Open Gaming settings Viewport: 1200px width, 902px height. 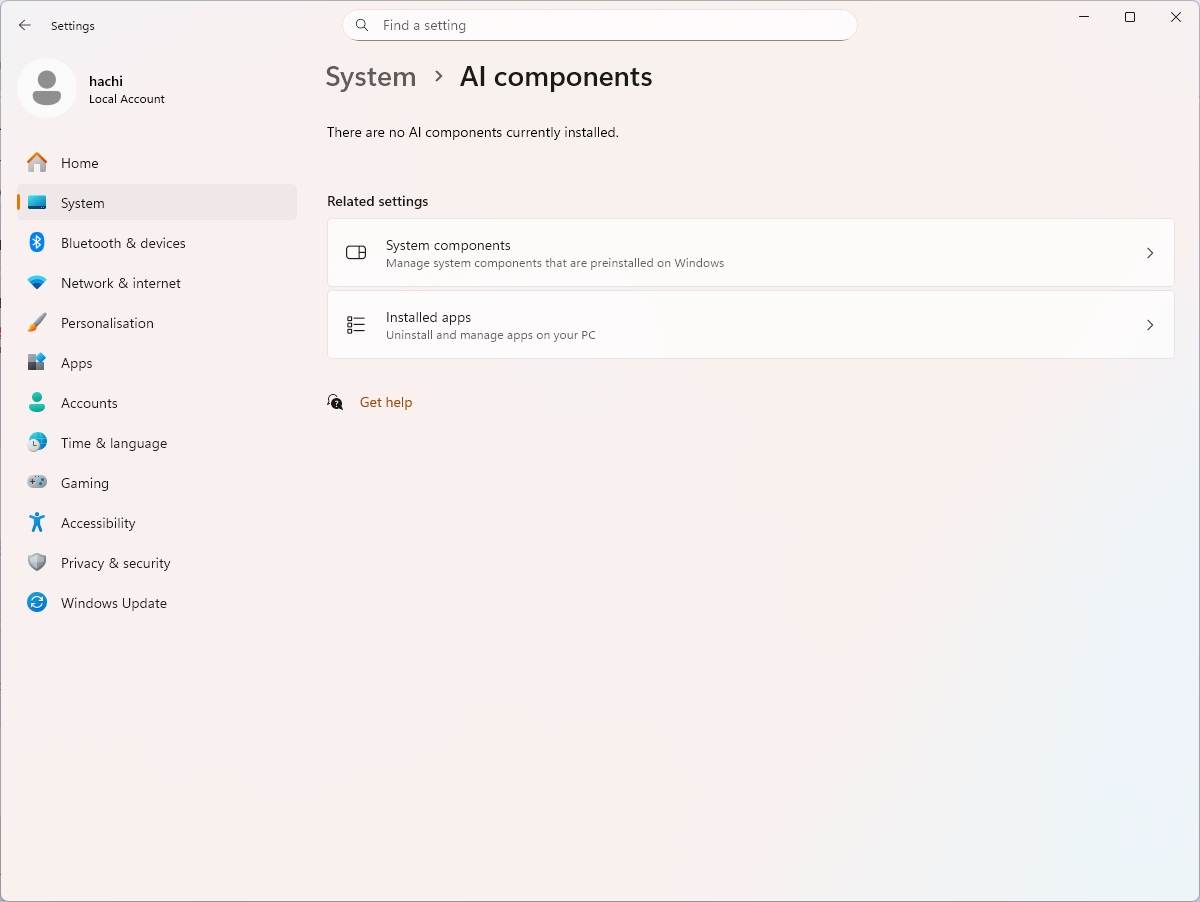(157, 483)
